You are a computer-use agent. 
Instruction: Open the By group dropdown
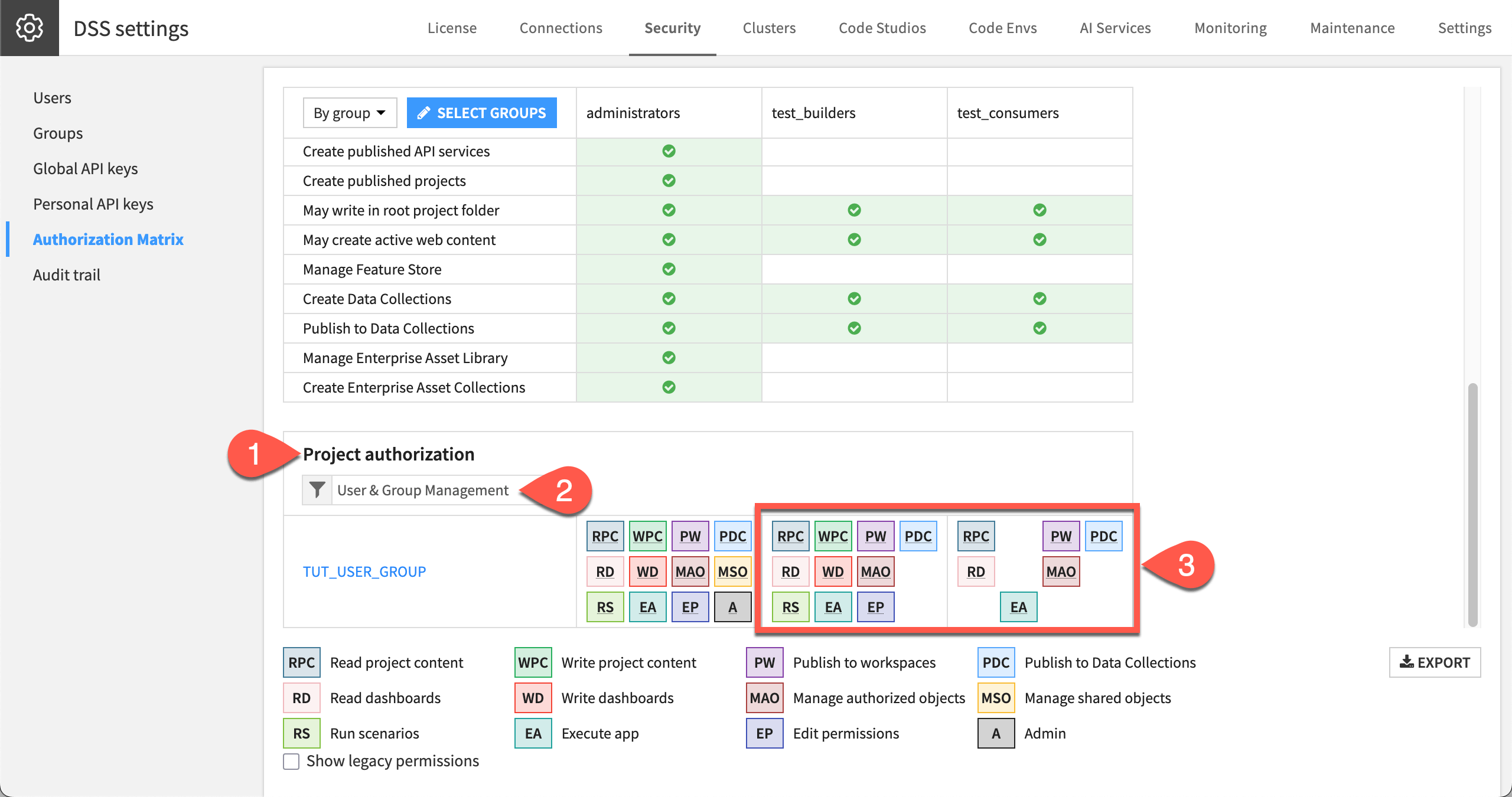click(x=350, y=113)
